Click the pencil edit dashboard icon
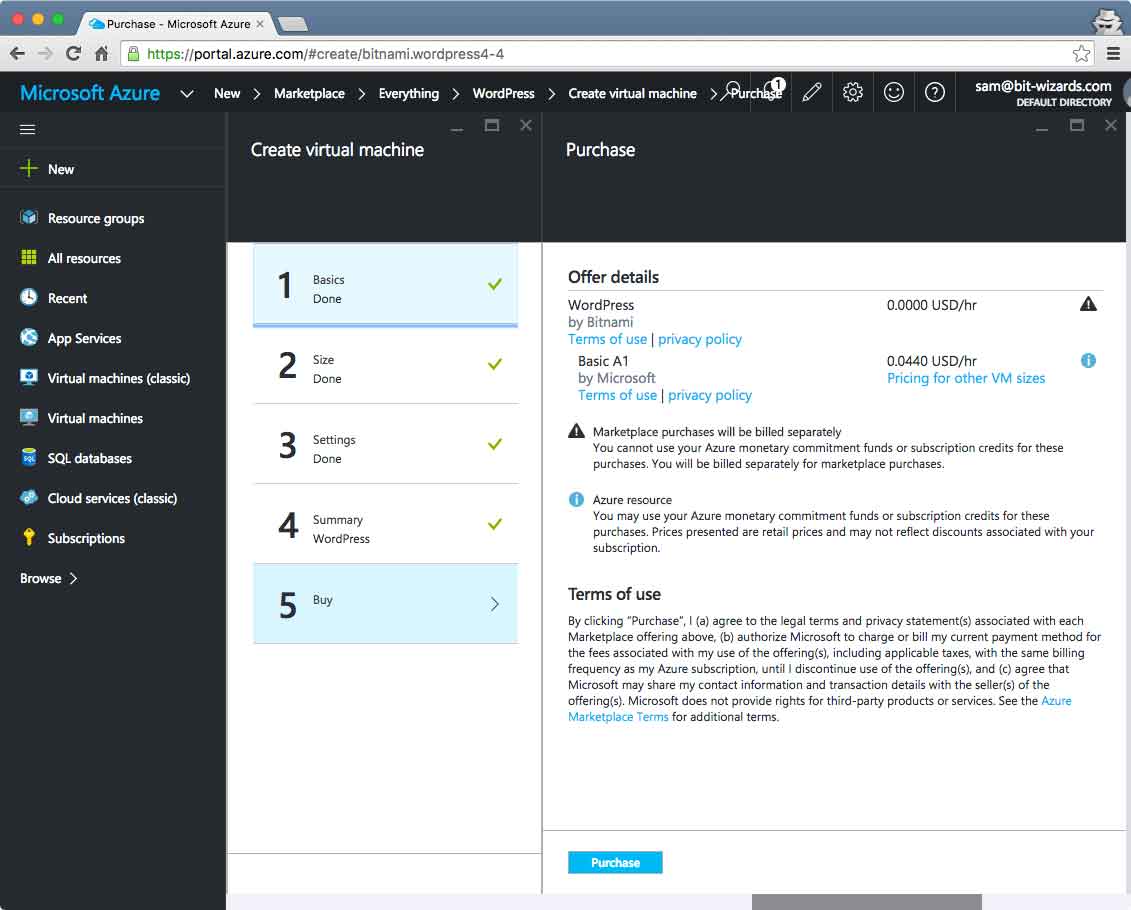This screenshot has width=1131, height=910. (811, 92)
